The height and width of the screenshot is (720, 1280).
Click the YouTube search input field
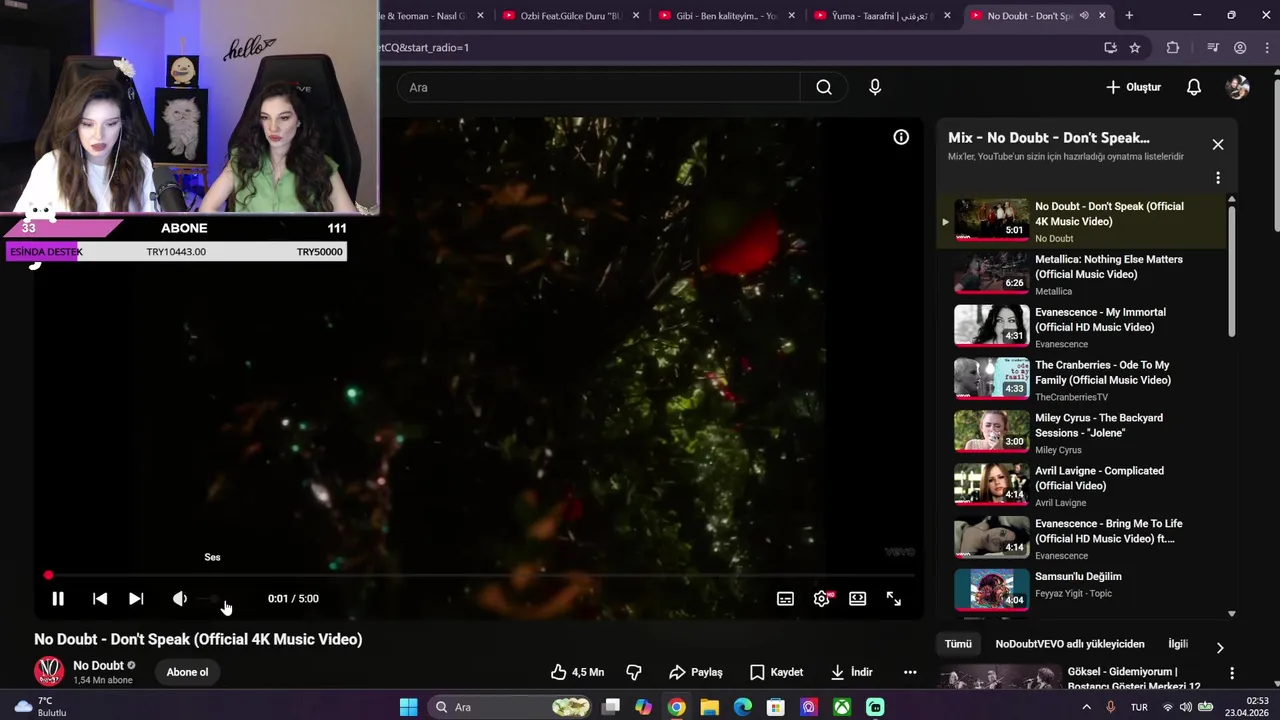(598, 87)
